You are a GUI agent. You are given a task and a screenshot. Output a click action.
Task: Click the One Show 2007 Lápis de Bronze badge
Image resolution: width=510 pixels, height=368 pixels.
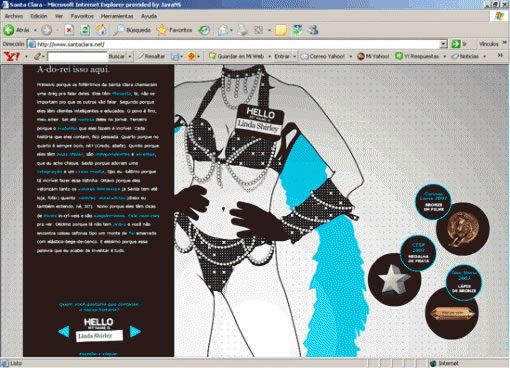(464, 282)
